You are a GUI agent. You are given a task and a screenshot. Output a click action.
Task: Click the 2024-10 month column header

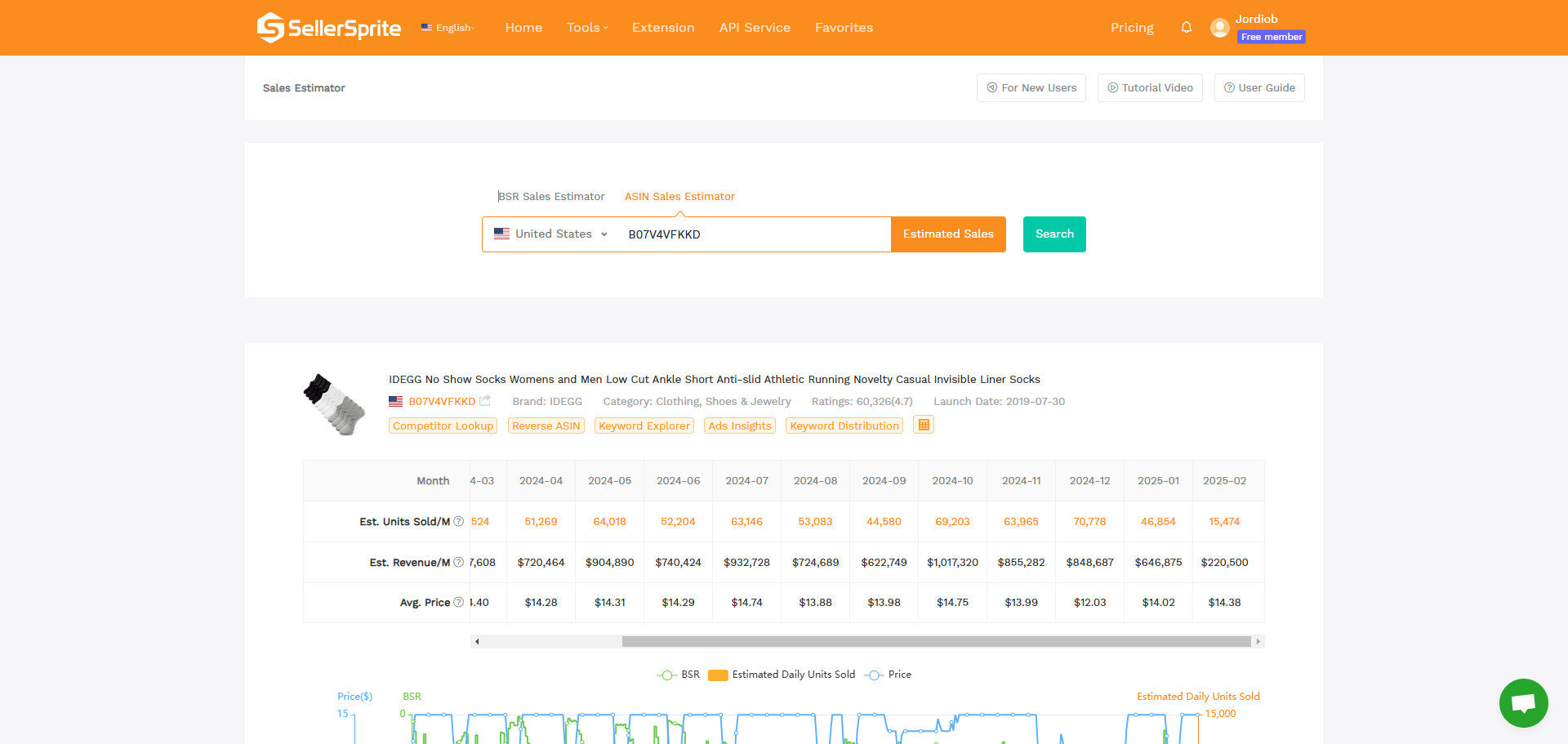(952, 481)
